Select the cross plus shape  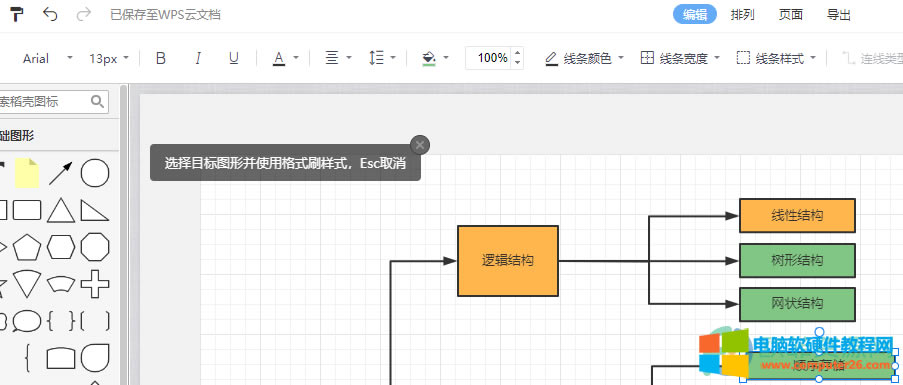(95, 284)
